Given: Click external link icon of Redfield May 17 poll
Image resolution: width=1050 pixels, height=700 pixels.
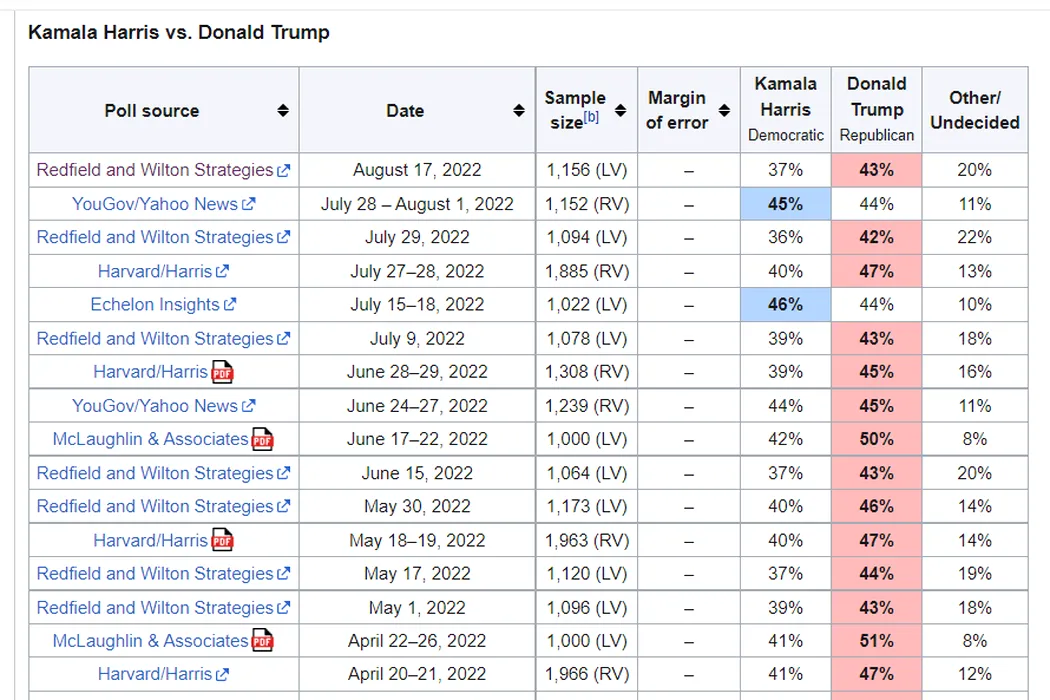Looking at the screenshot, I should 284,574.
